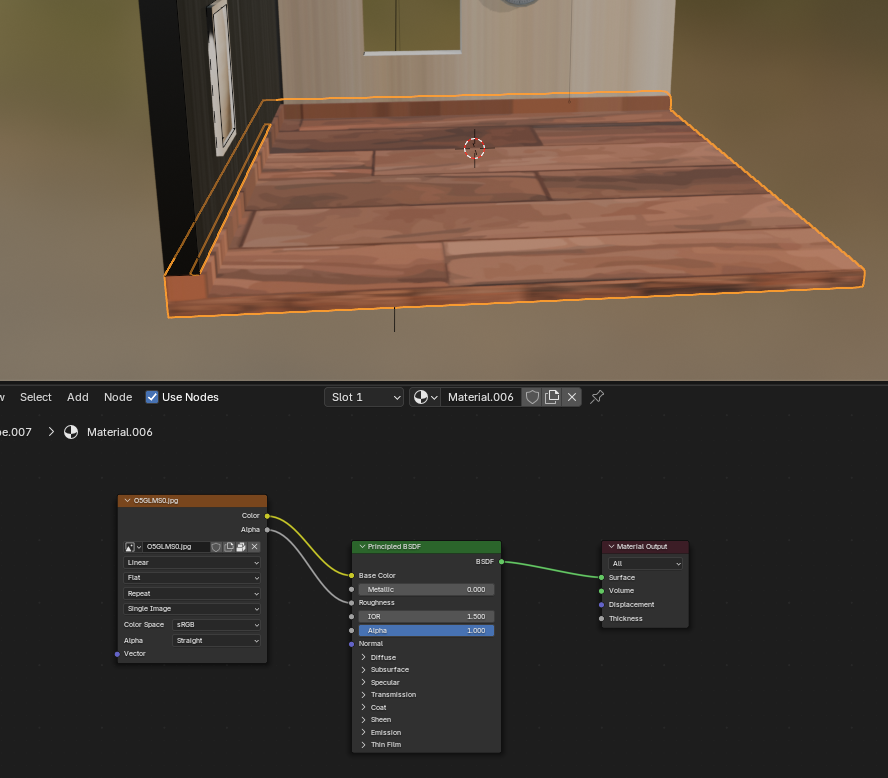Click the Displacement input socket
888x778 pixels.
601,605
